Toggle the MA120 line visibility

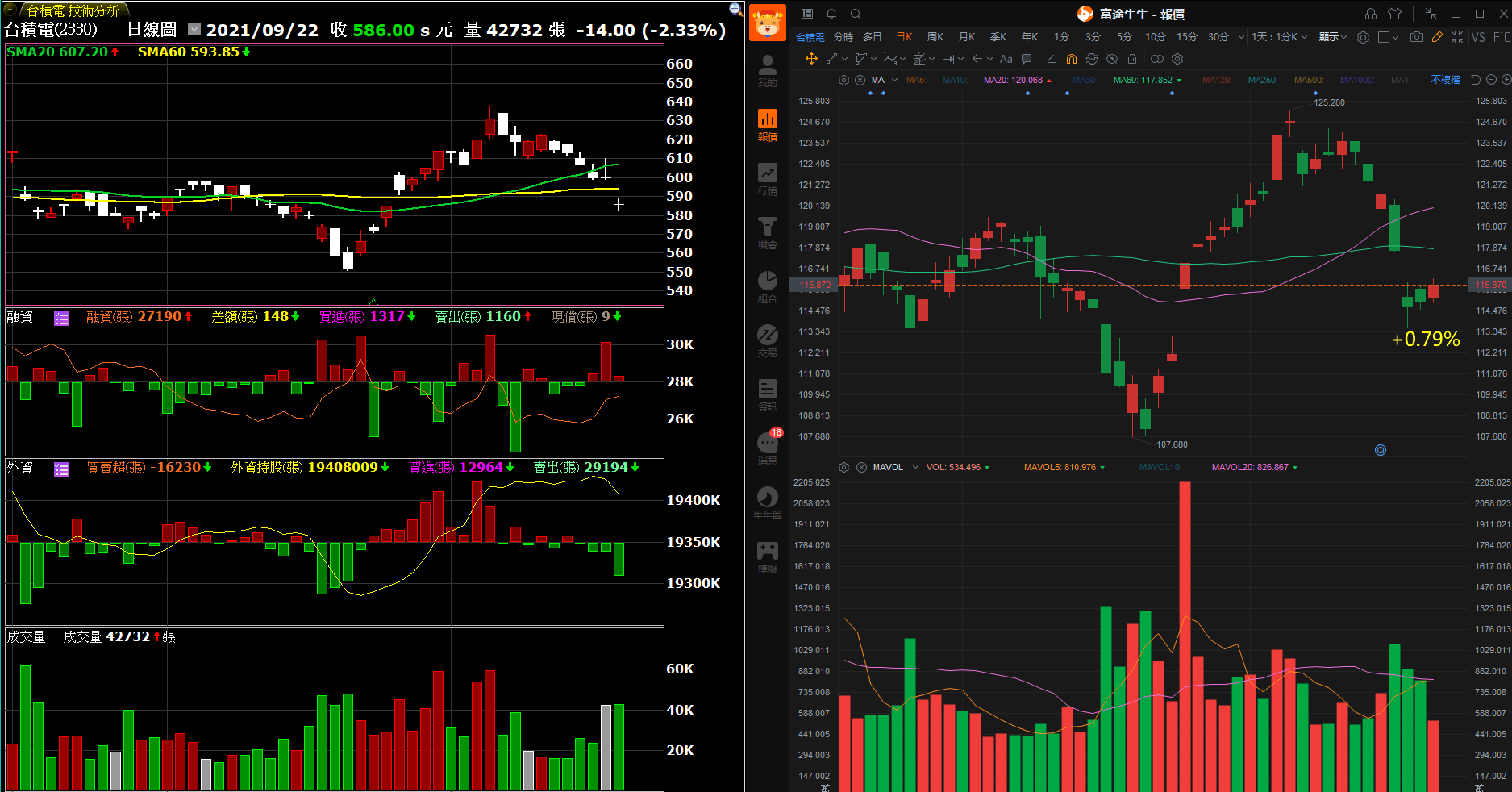pyautogui.click(x=1217, y=80)
